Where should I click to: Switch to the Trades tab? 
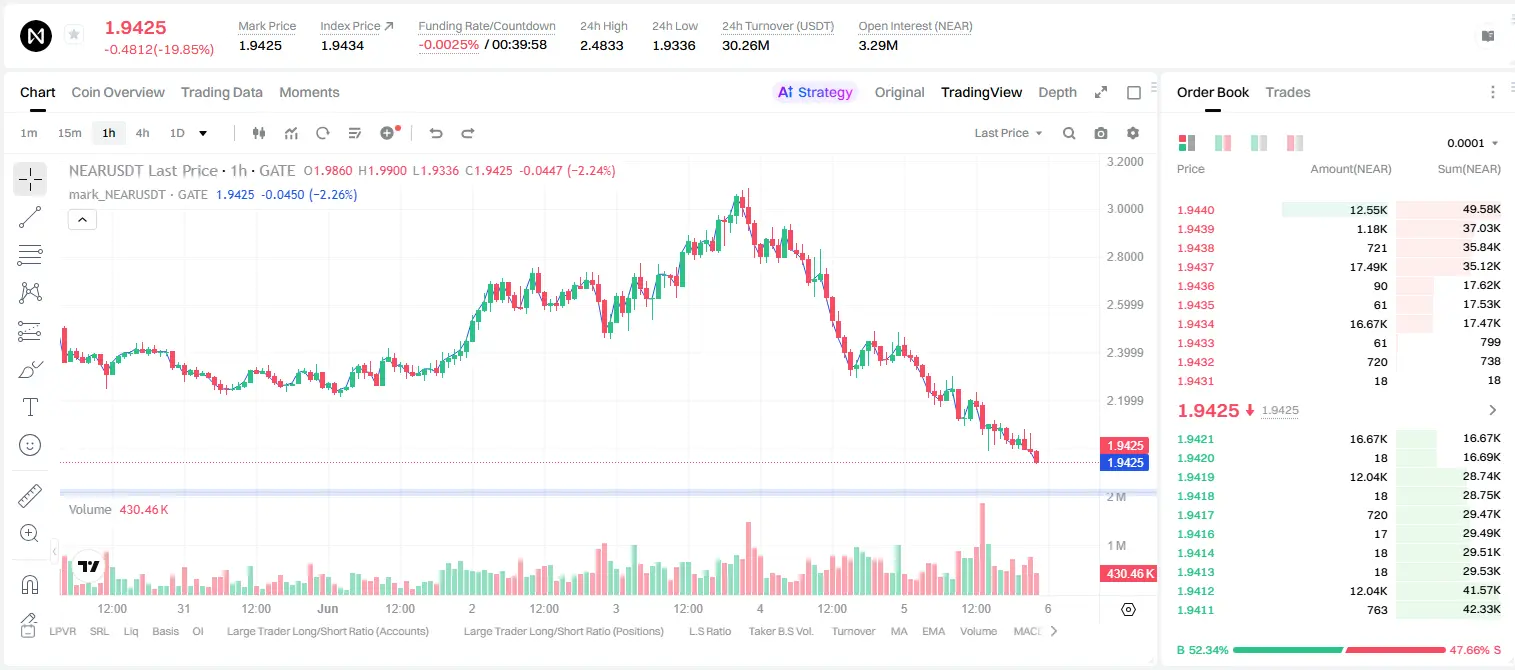click(x=1288, y=92)
